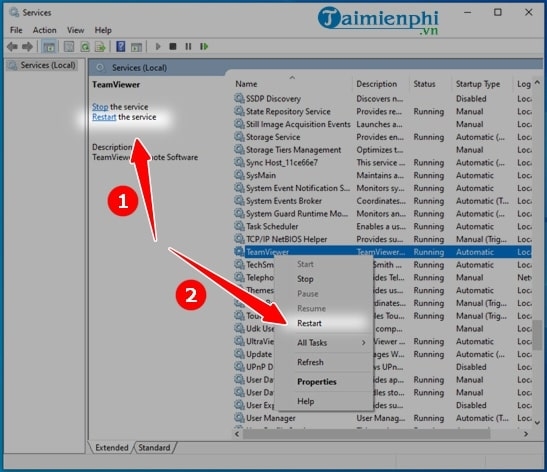Open the View menu
The height and width of the screenshot is (472, 547).
click(x=75, y=30)
